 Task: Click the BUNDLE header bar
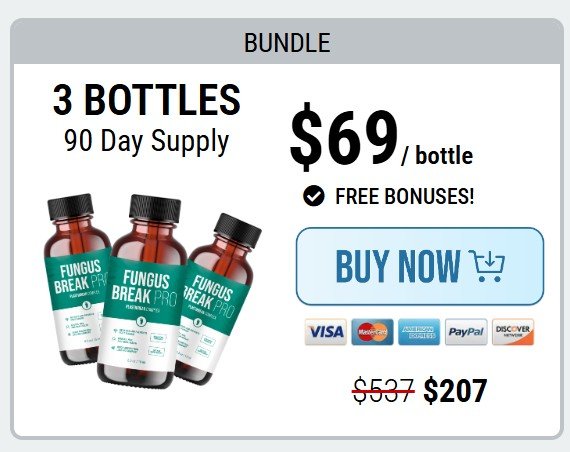coord(287,42)
